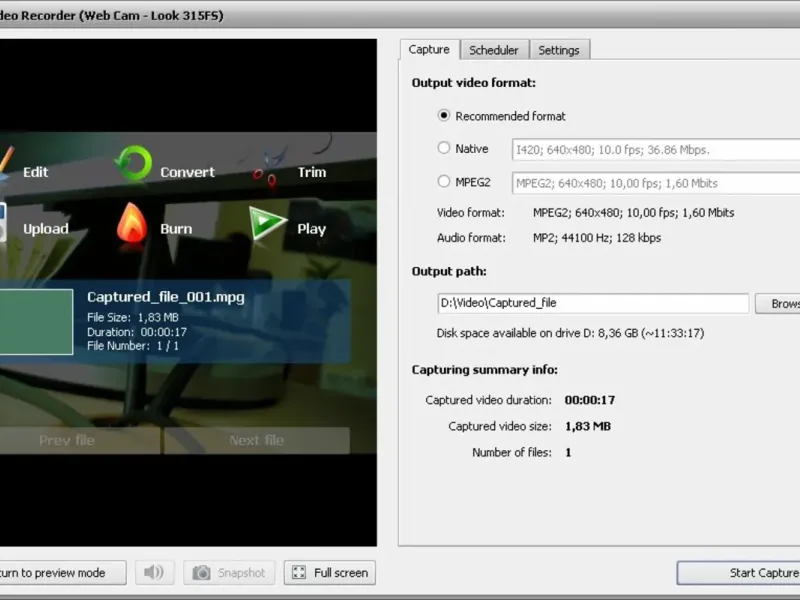
Task: Open the Native format I420 dropdown
Action: coord(656,149)
